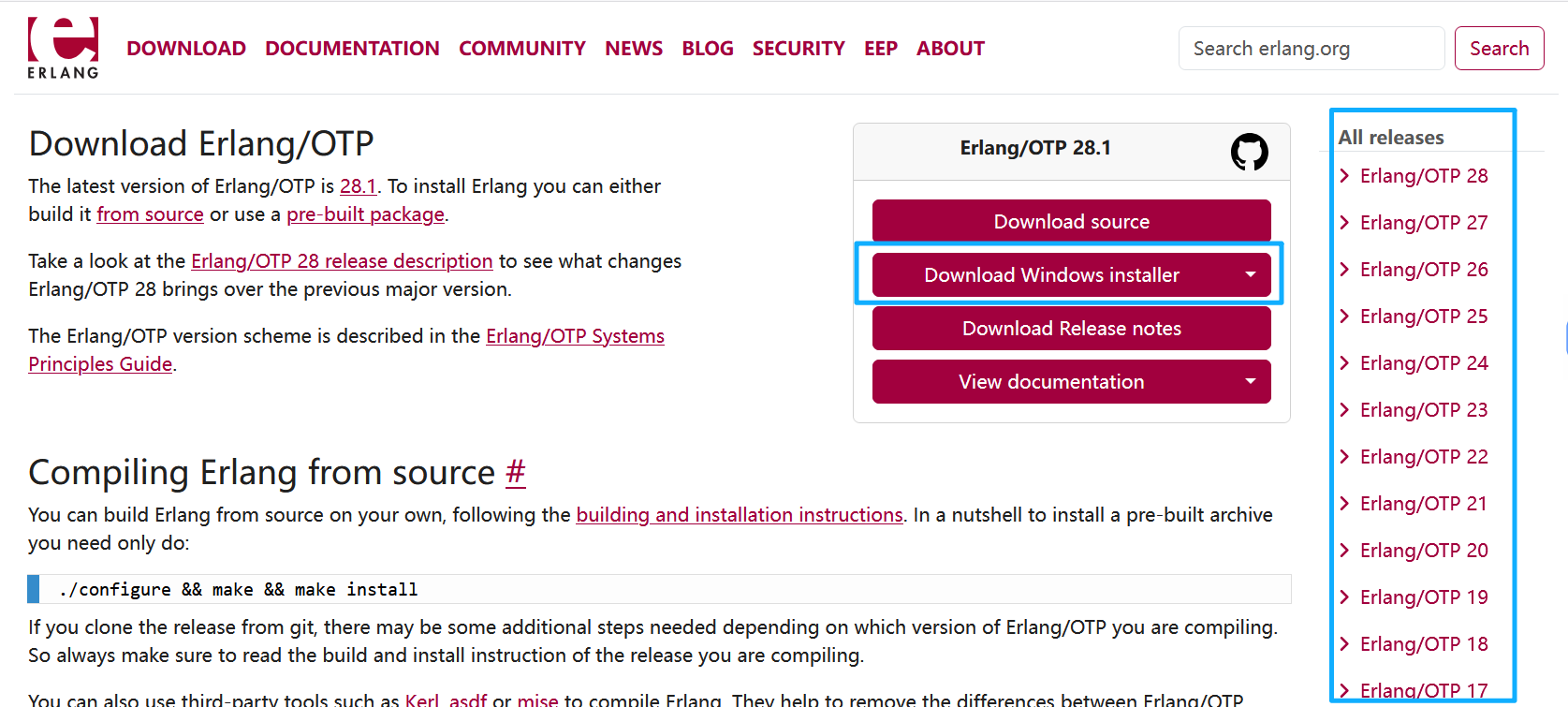Image resolution: width=1568 pixels, height=707 pixels.
Task: Click the Download Release notes button
Action: click(x=1072, y=329)
